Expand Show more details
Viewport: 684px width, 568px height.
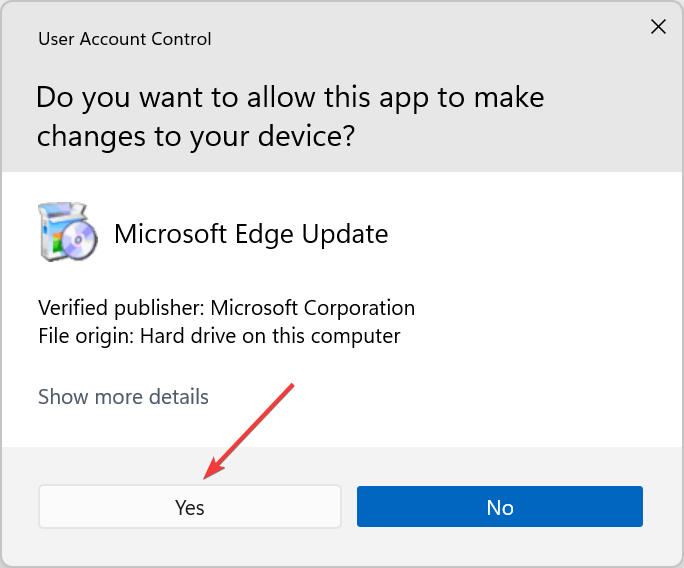tap(123, 397)
